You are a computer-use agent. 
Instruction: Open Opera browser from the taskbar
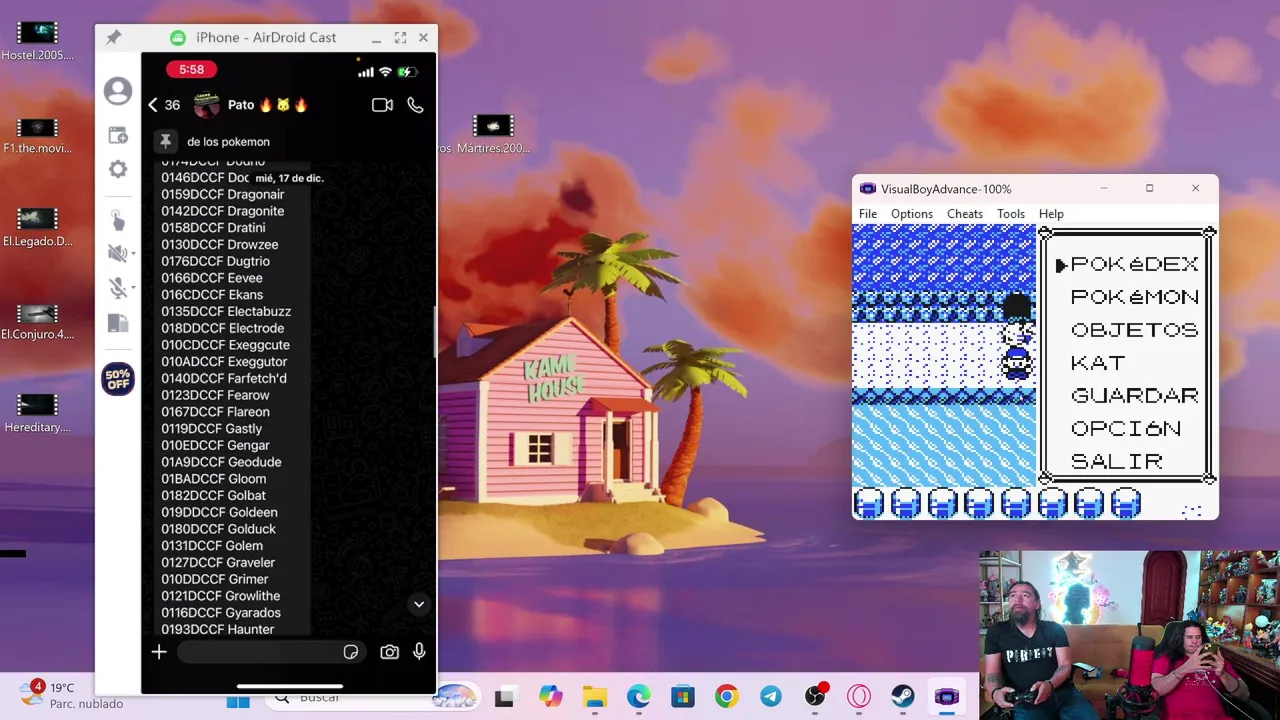(859, 697)
